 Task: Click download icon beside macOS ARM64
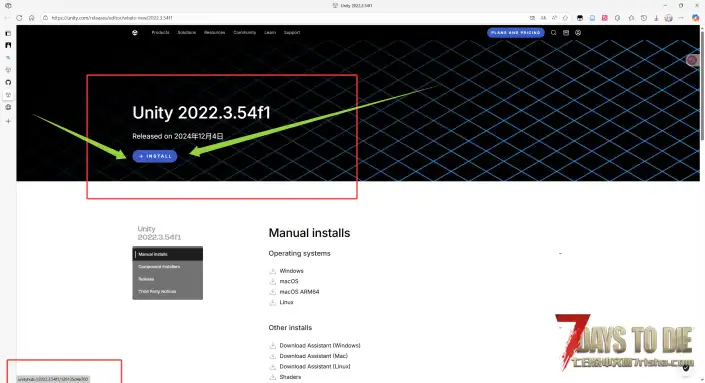pyautogui.click(x=272, y=292)
